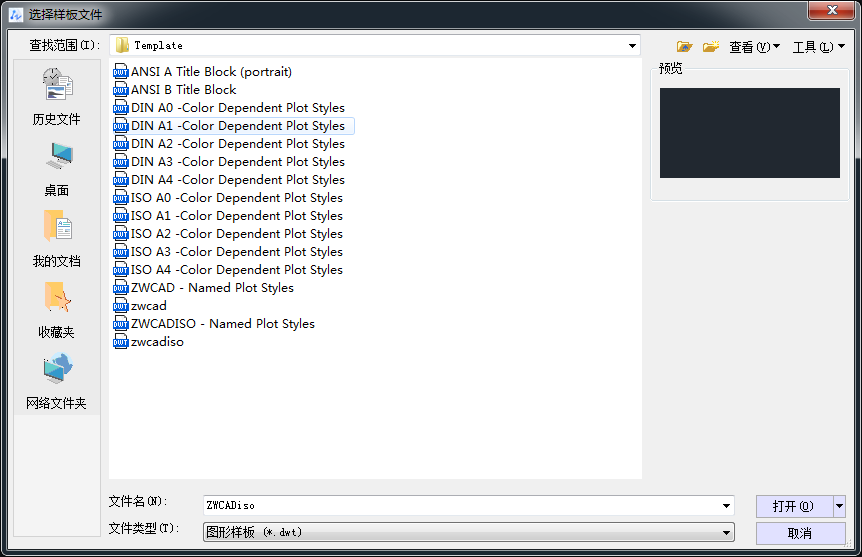Click DWT icon of DIN A4 template
The height and width of the screenshot is (557, 862).
pos(120,180)
